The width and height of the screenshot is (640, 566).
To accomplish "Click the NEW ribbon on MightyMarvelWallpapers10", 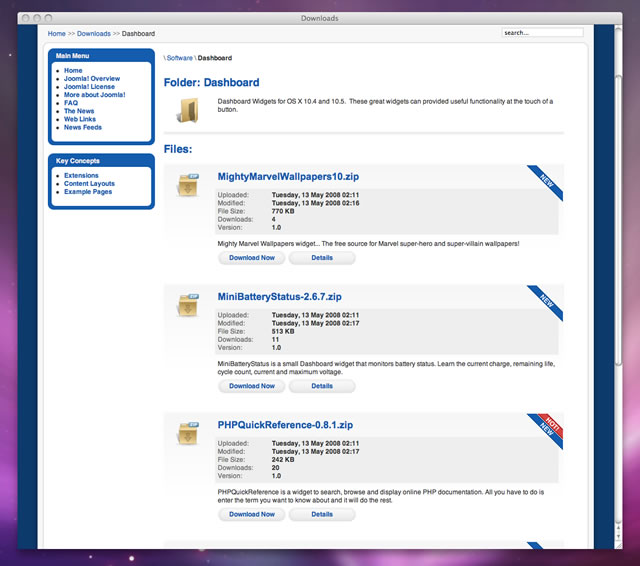I will click(x=548, y=180).
